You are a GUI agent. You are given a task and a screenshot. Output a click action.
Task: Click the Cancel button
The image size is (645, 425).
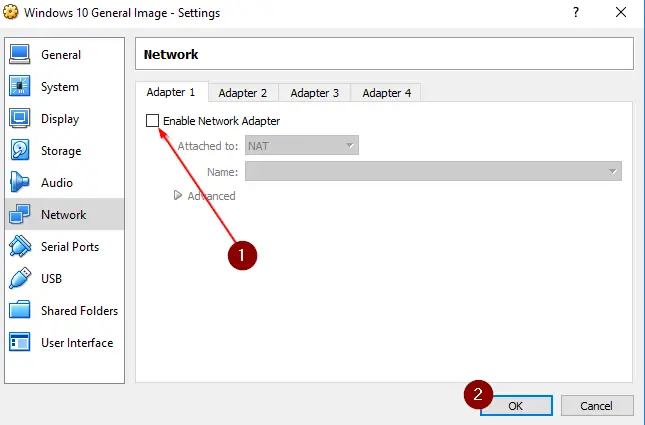click(x=597, y=406)
